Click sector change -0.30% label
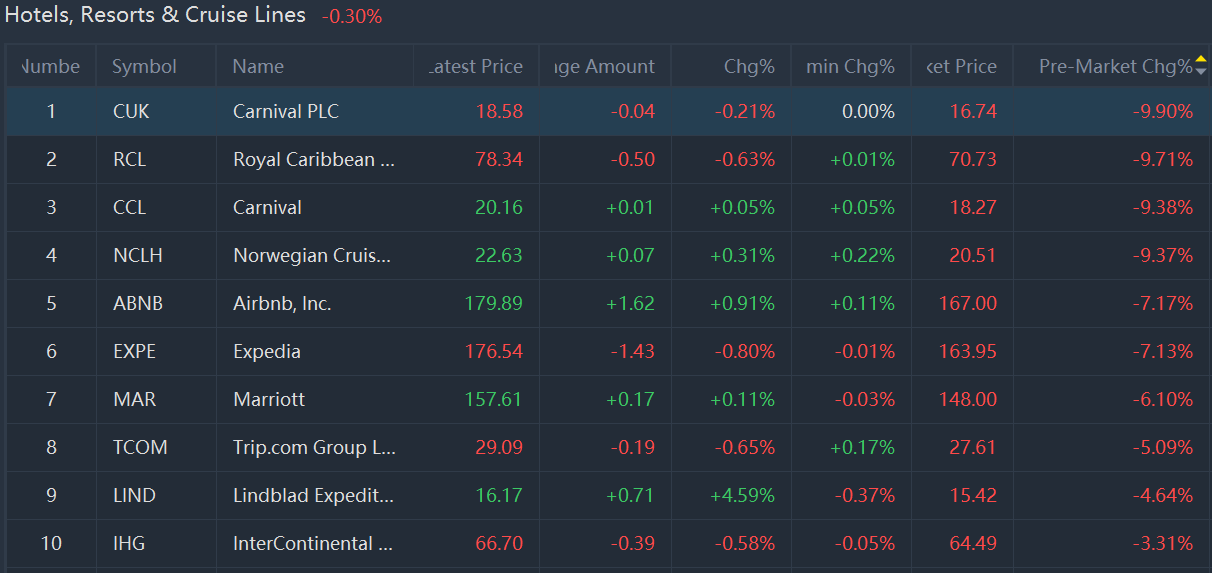1212x573 pixels. (352, 17)
